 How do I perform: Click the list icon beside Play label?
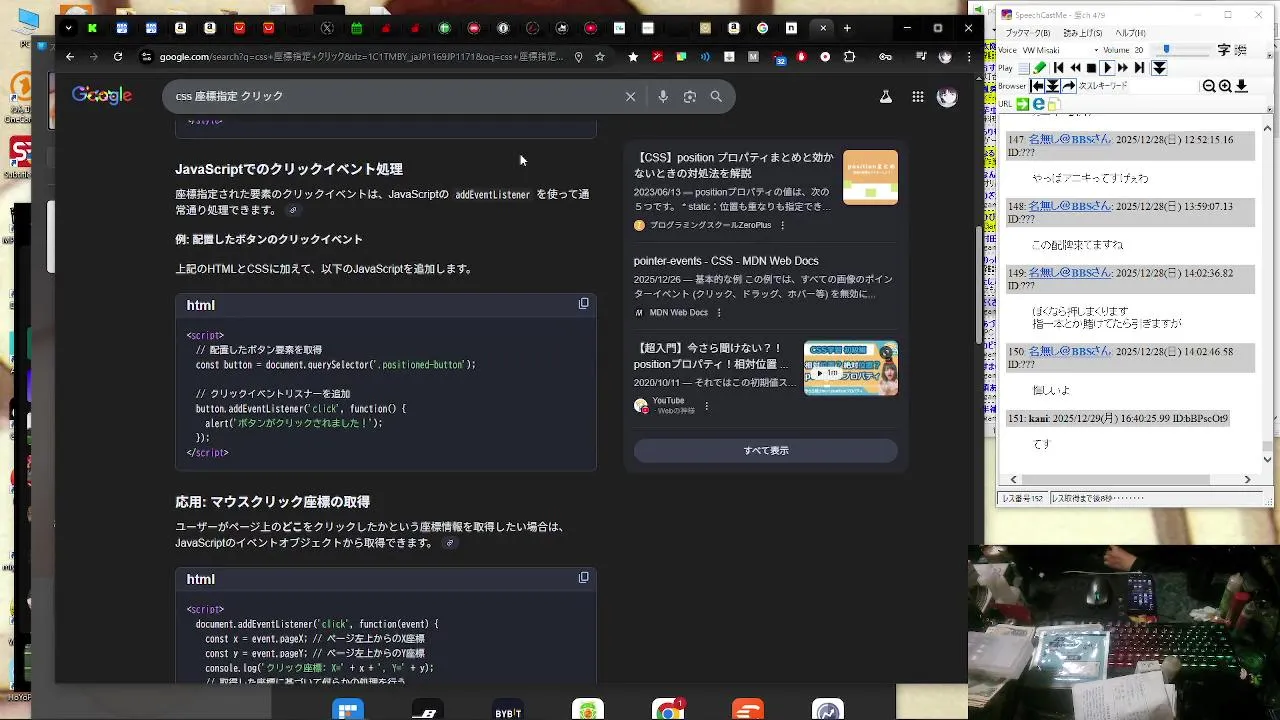[1024, 68]
